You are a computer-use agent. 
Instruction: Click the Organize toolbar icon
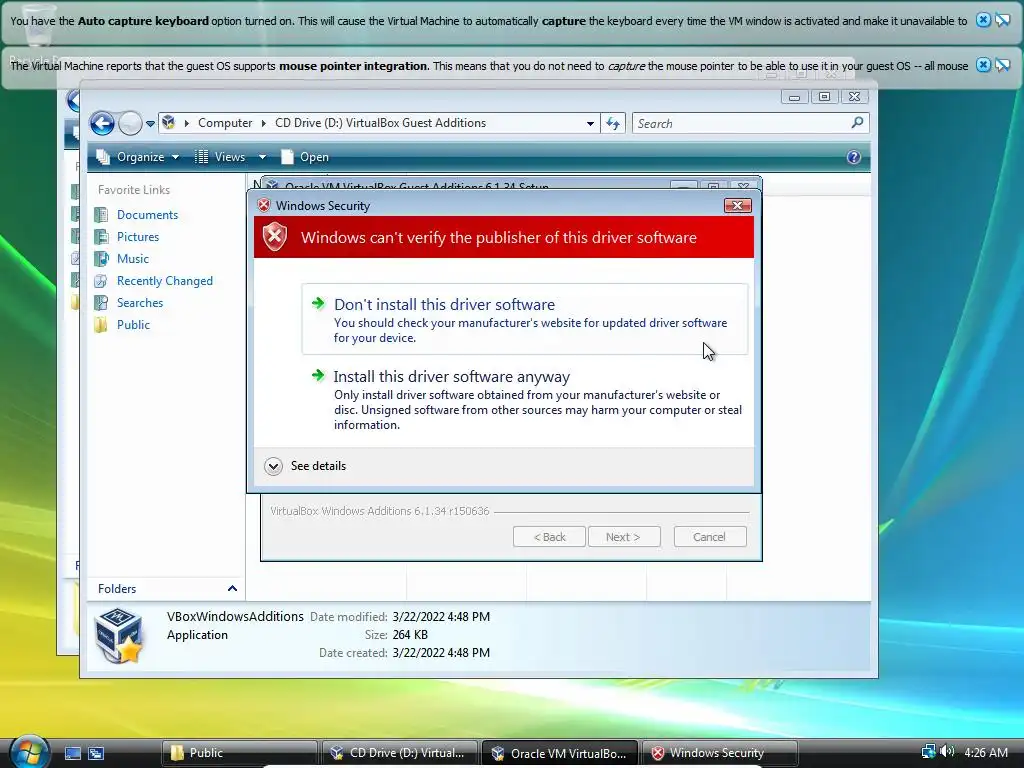point(103,157)
